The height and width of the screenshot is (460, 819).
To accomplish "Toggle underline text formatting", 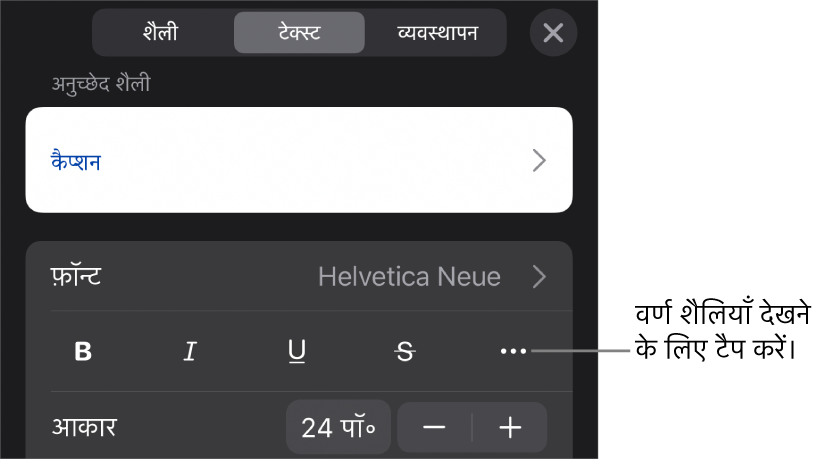I will coord(297,352).
